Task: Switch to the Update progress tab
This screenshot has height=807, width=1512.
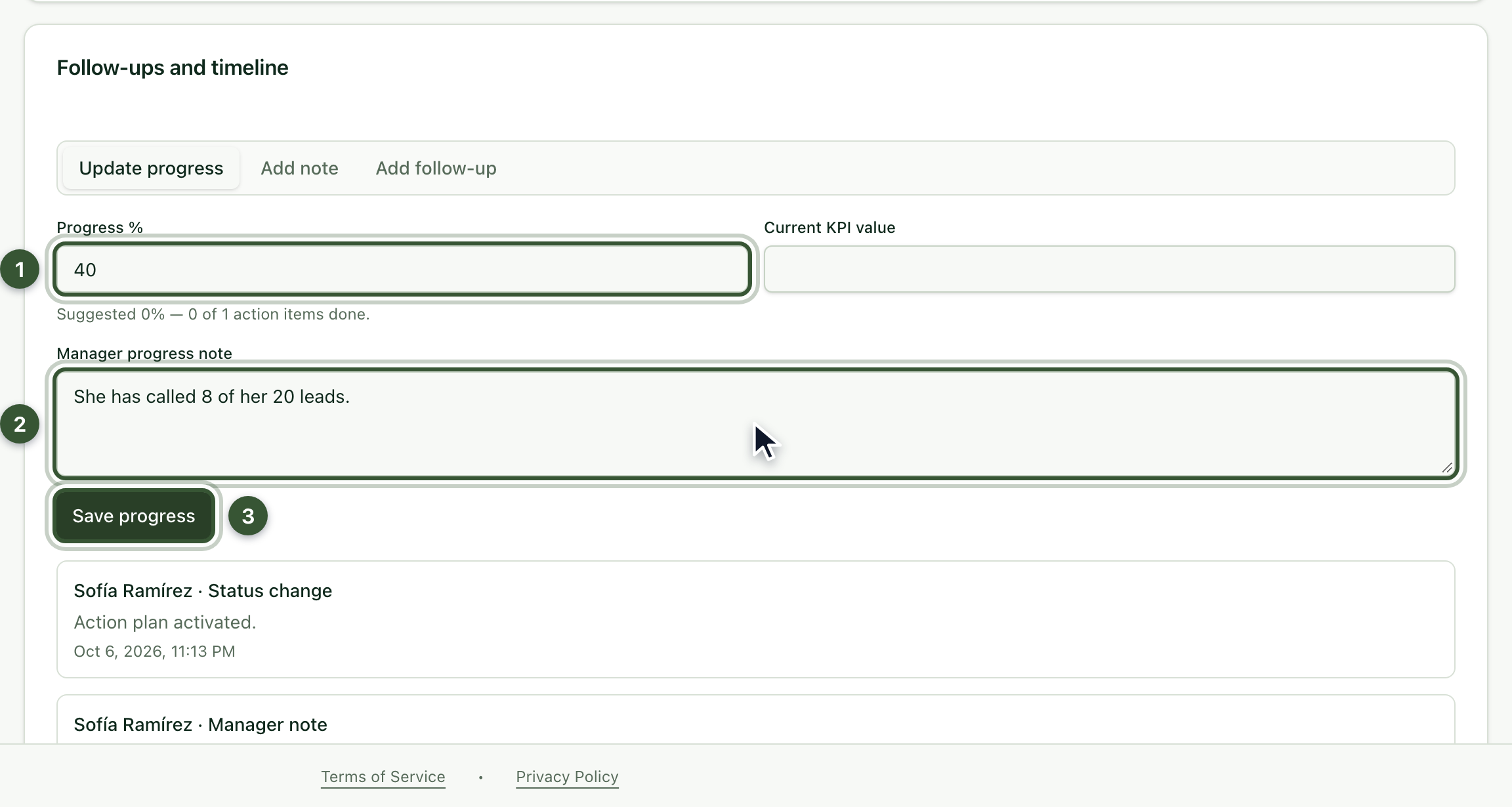Action: pos(151,168)
